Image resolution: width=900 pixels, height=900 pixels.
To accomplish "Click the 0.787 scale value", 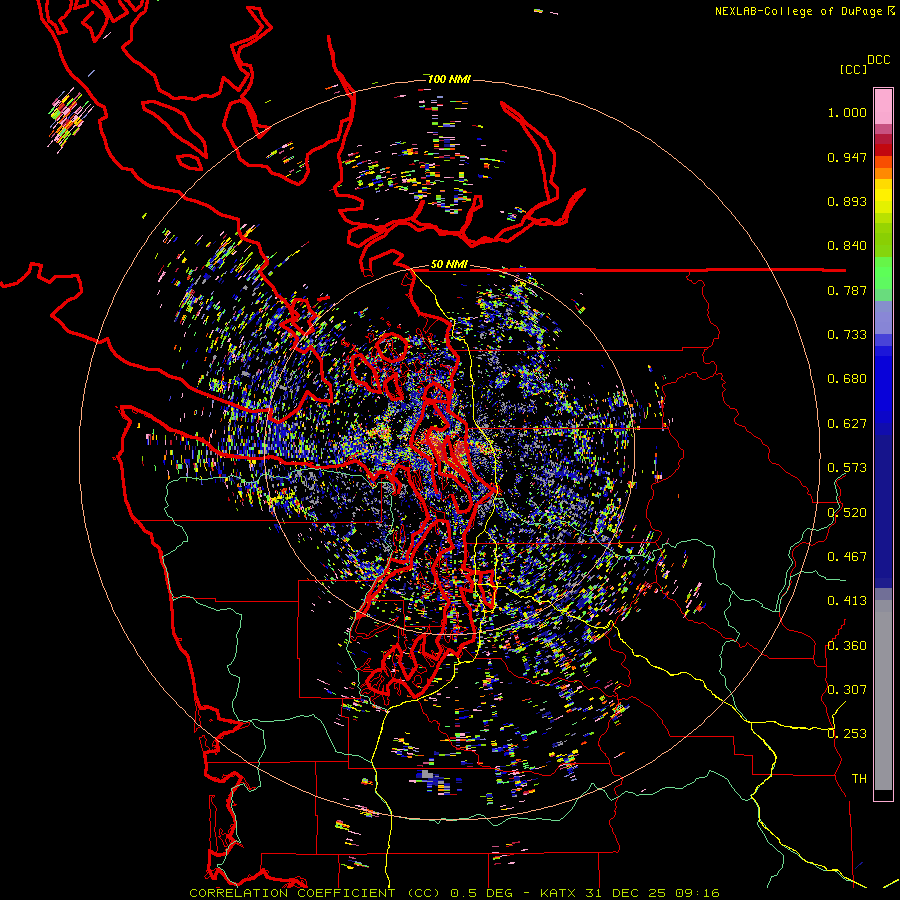I will pyautogui.click(x=847, y=290).
